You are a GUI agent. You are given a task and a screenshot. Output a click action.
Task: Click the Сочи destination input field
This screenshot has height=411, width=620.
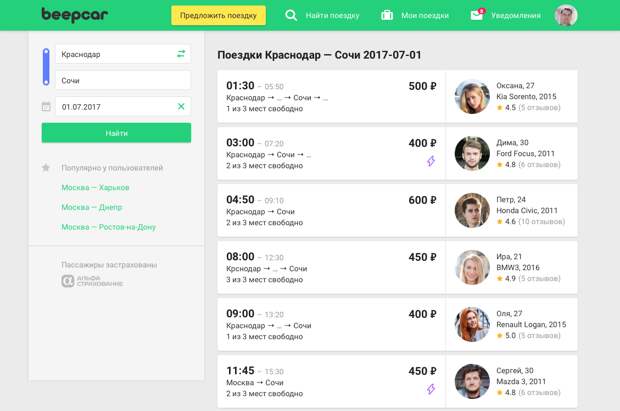[x=123, y=80]
